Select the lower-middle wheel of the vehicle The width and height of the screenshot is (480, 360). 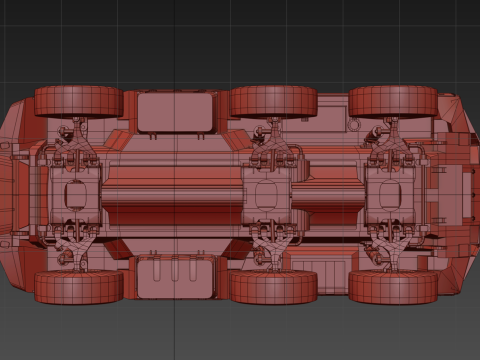pyautogui.click(x=274, y=287)
